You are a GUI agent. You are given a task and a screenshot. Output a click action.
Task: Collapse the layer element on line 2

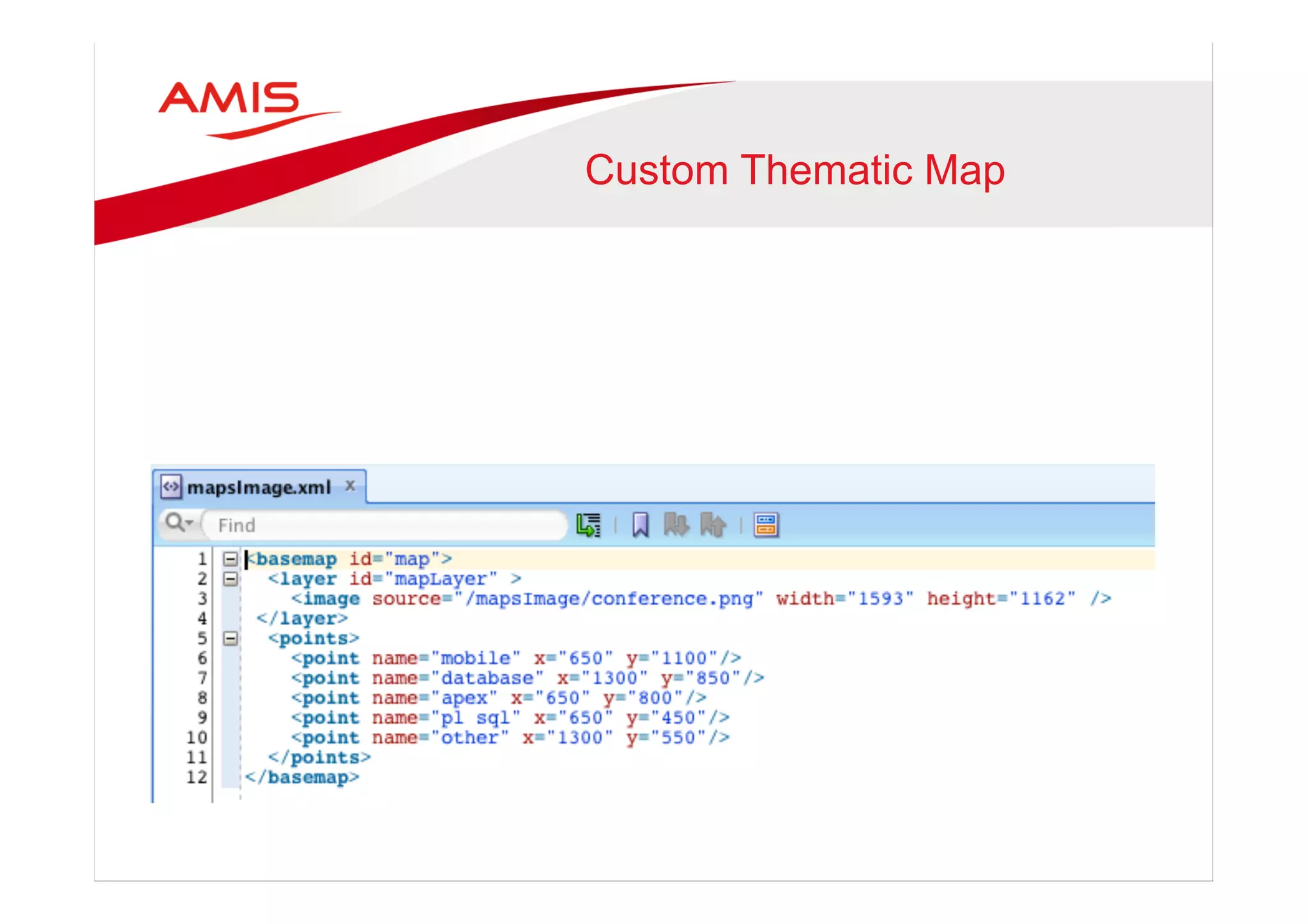click(230, 579)
